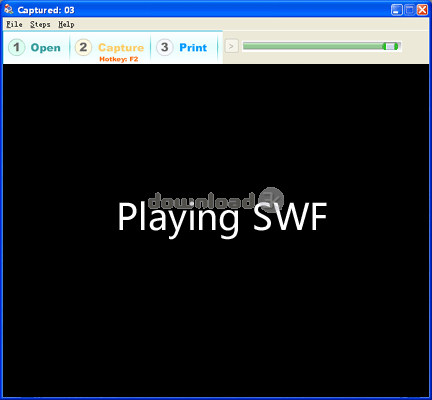432x400 pixels.
Task: Select the Open step label
Action: [46, 48]
